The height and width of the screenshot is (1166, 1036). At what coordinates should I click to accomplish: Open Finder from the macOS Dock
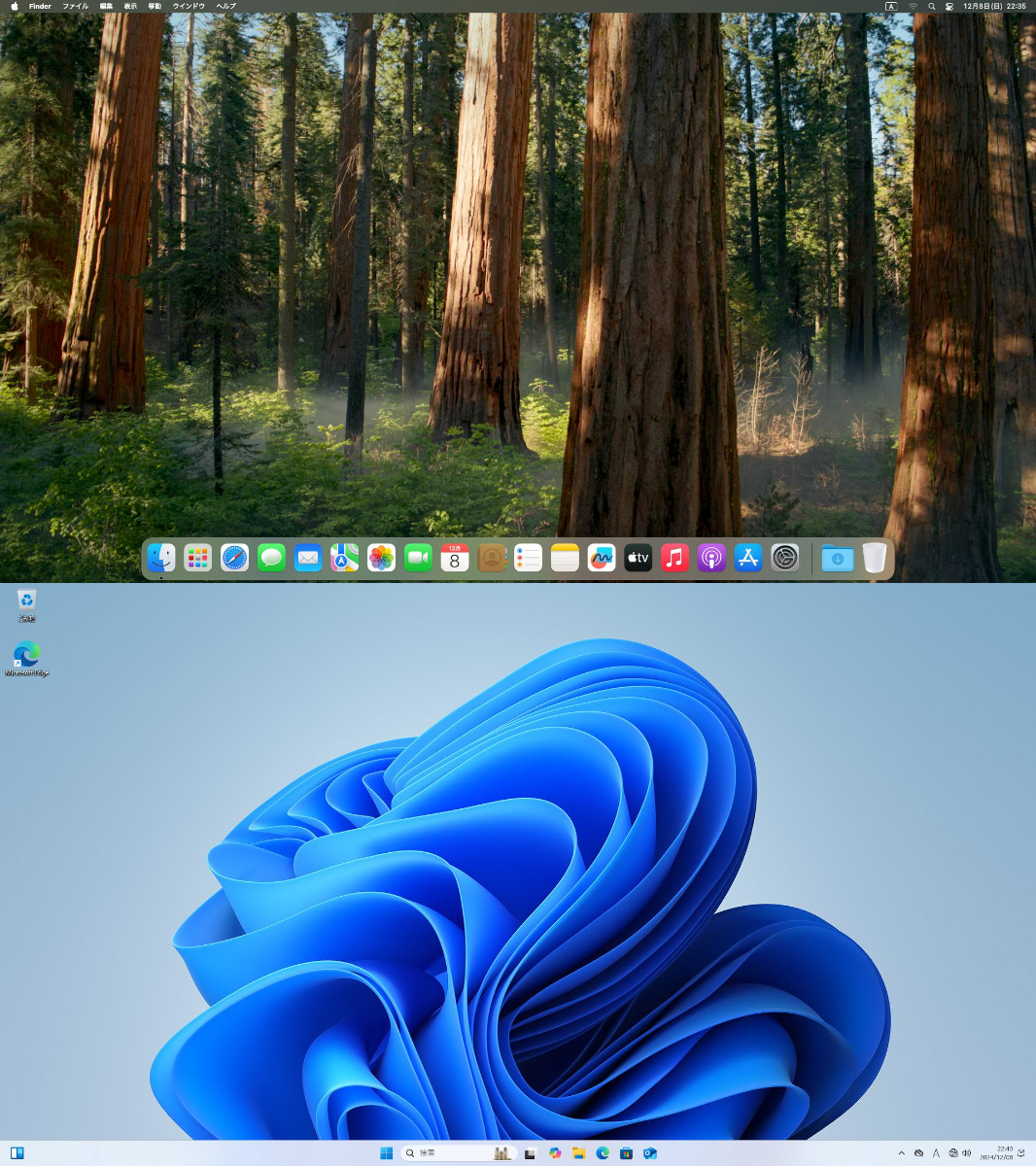pos(161,558)
